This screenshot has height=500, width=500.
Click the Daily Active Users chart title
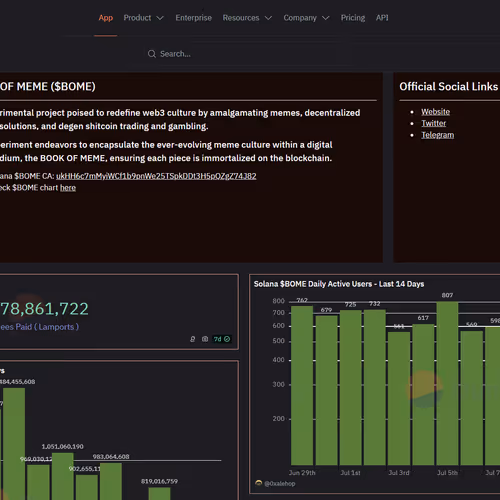339,284
